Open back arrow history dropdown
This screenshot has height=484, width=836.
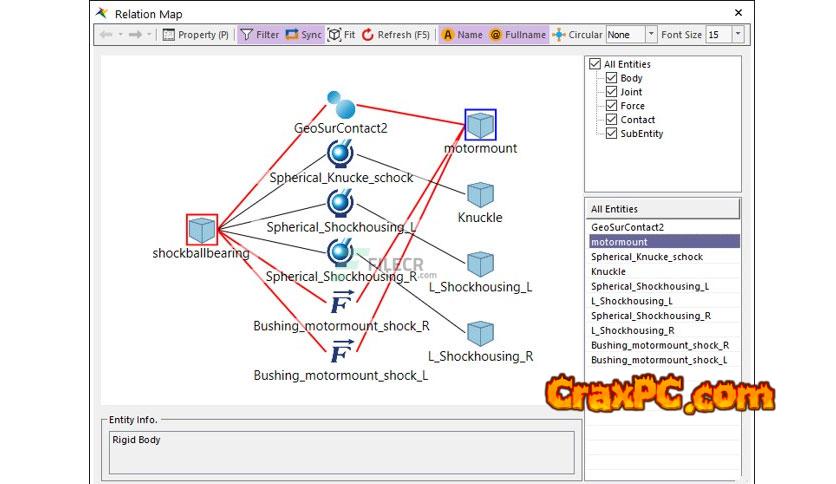click(x=121, y=35)
